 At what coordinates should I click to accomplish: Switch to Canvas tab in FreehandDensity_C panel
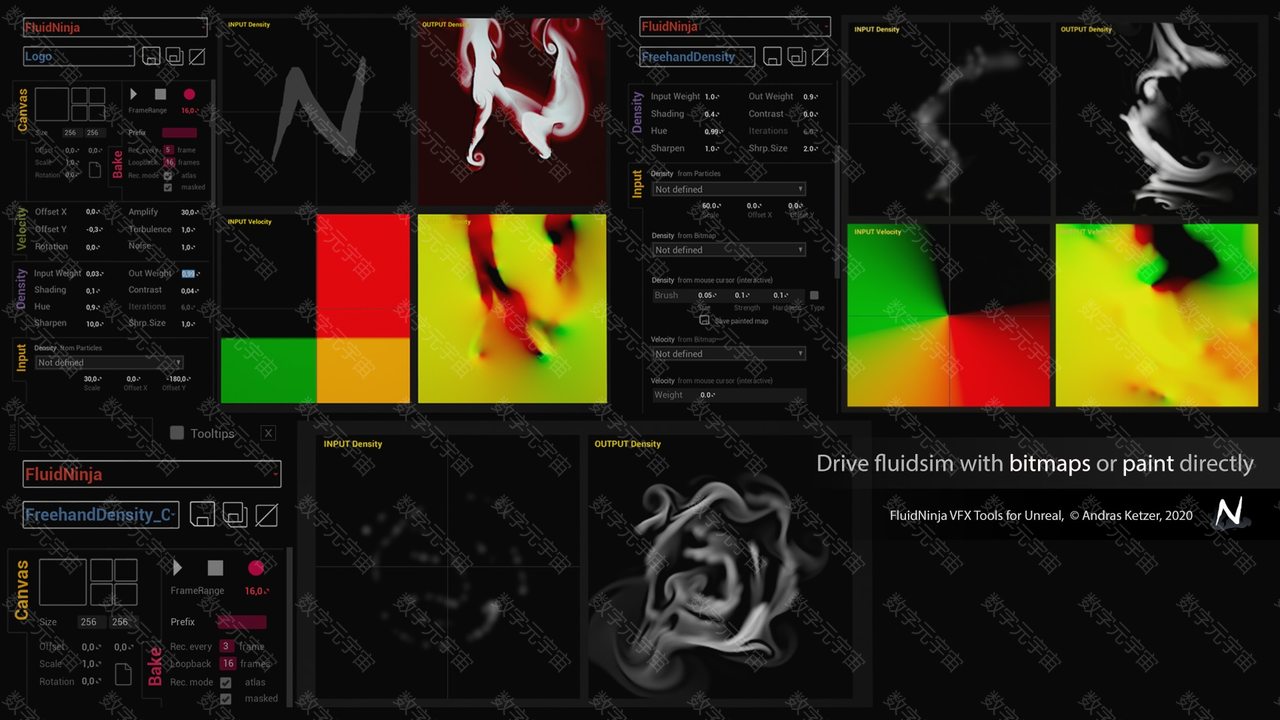[x=22, y=591]
